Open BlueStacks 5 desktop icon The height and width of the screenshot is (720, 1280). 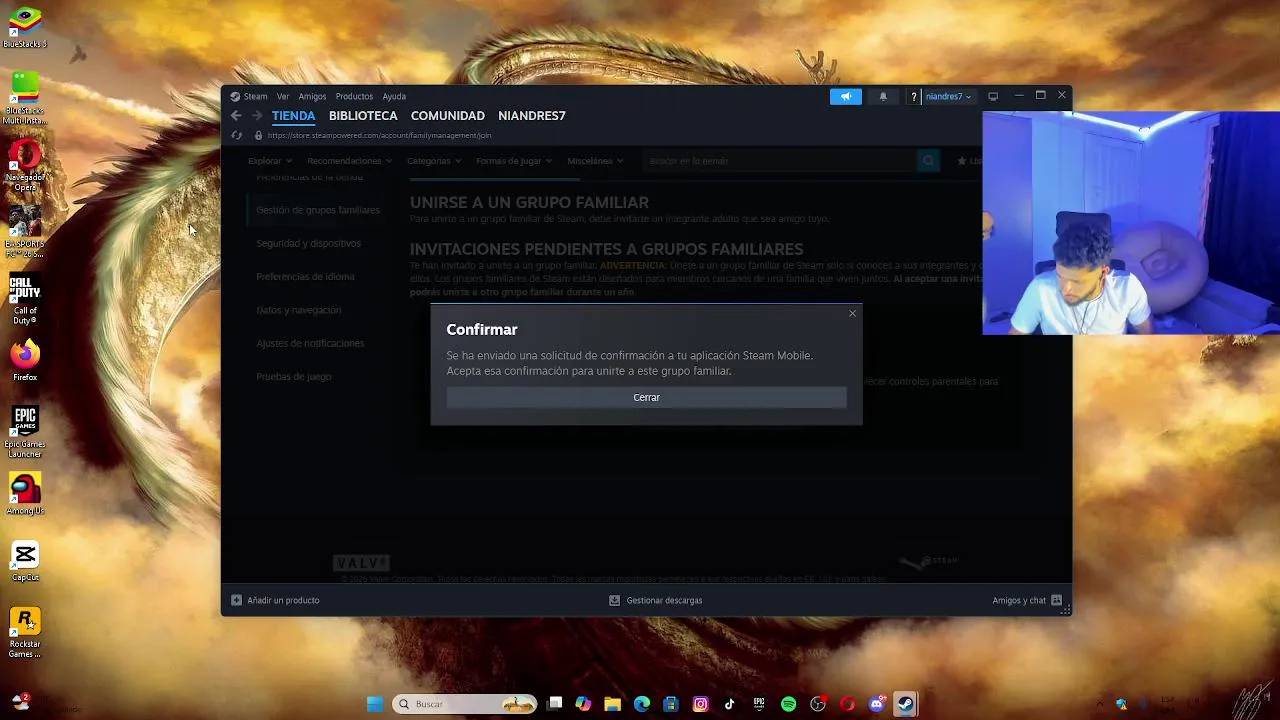coord(25,27)
